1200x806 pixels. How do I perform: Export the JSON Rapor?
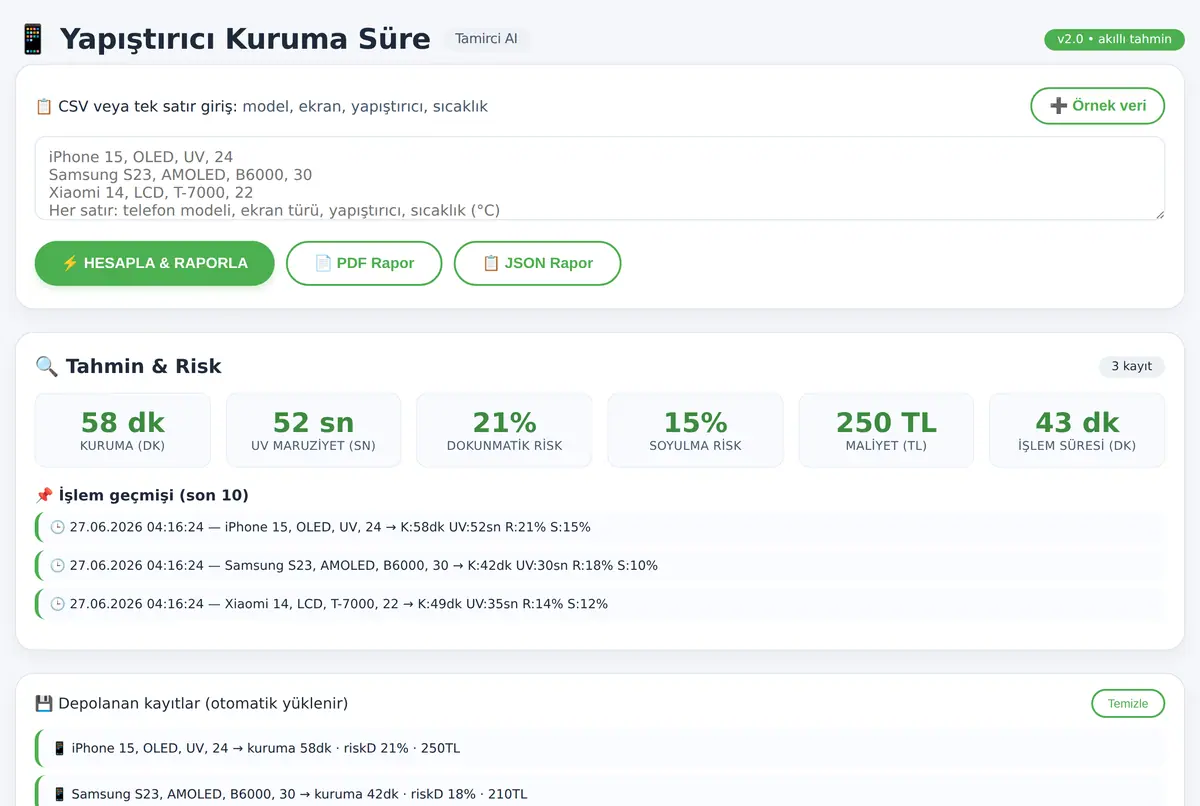coord(538,263)
